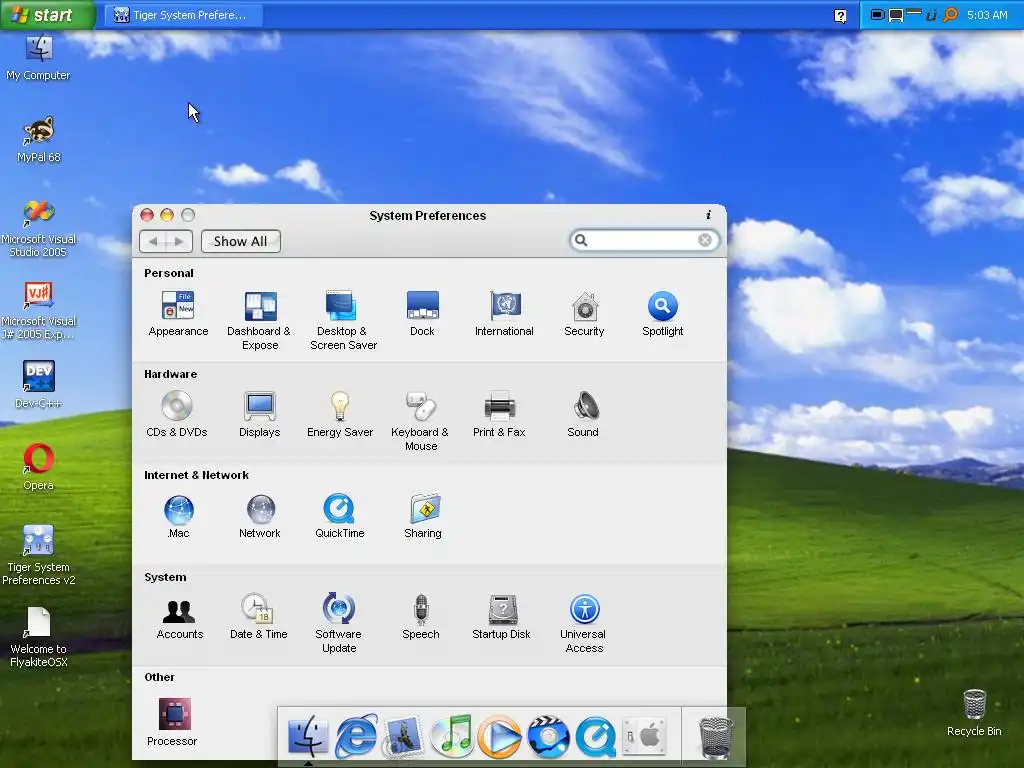This screenshot has height=768, width=1024.
Task: Clear the search field with the X button
Action: [x=705, y=240]
